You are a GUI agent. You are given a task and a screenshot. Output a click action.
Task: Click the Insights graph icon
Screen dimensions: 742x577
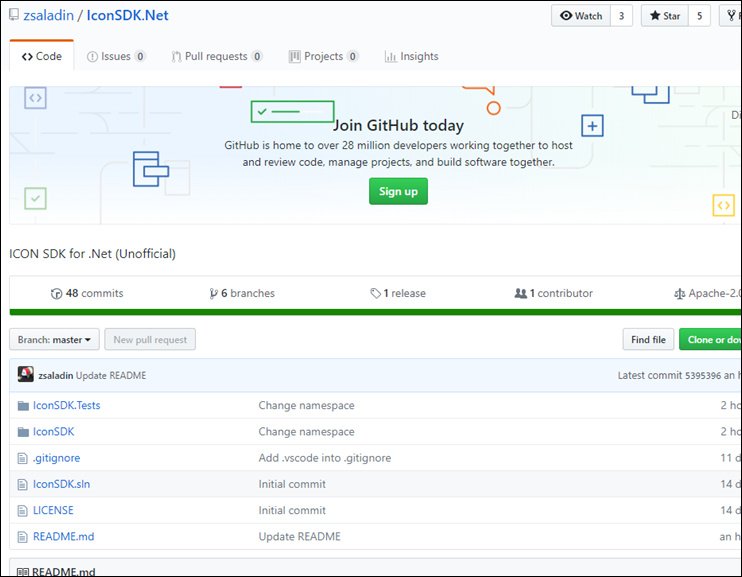(390, 57)
